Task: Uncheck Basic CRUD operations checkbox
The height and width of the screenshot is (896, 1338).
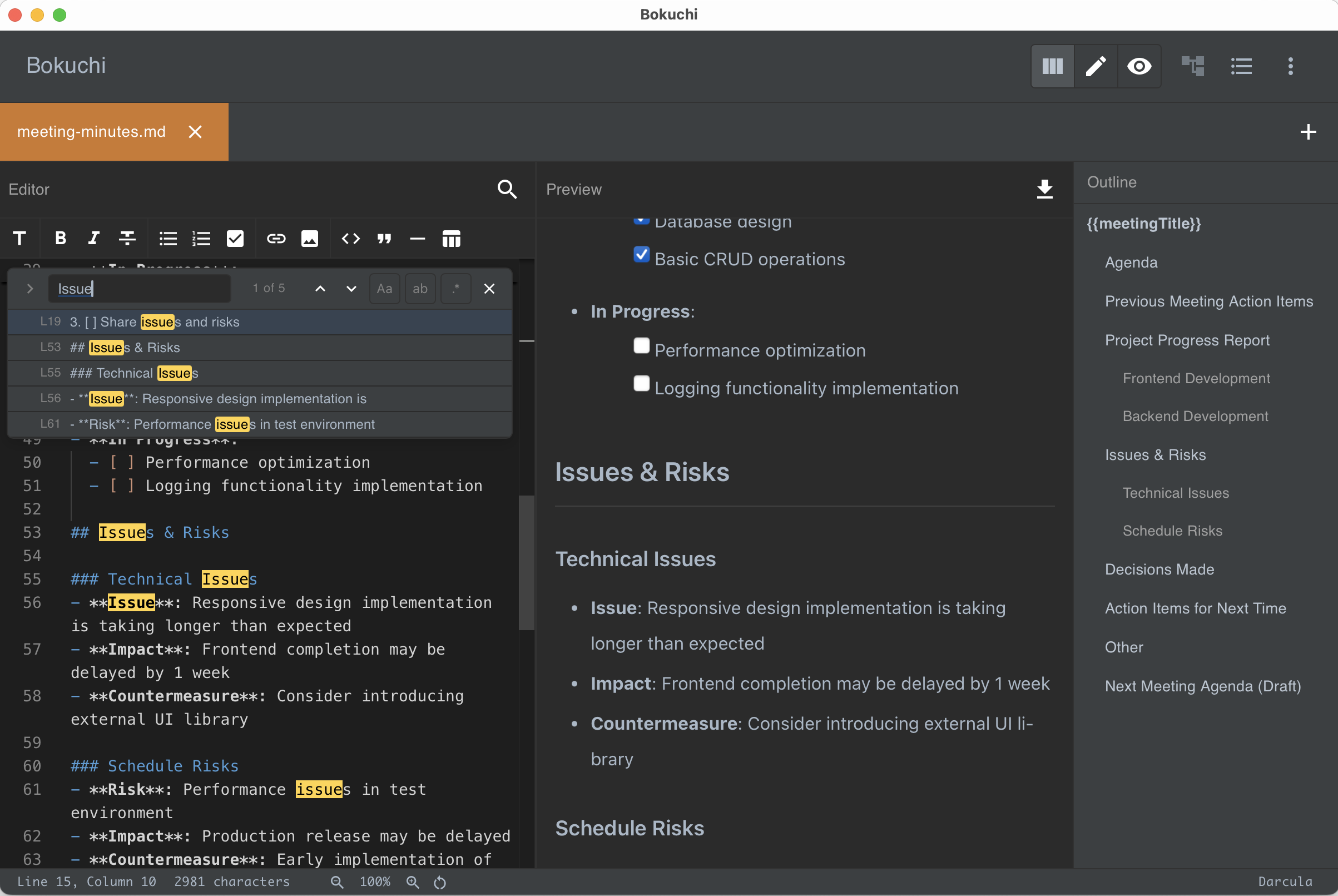Action: 641,254
